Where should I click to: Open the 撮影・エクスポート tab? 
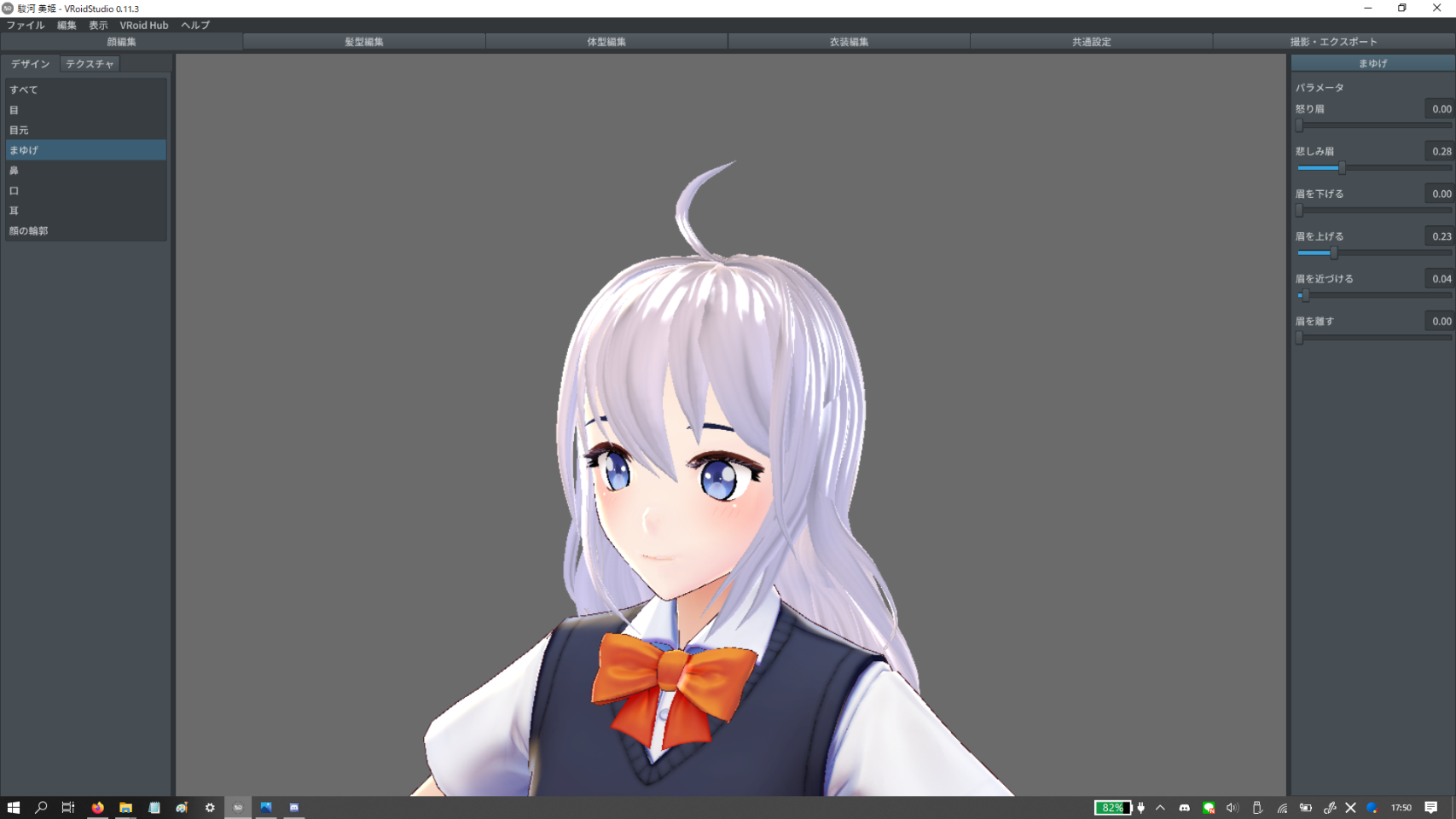[1333, 42]
